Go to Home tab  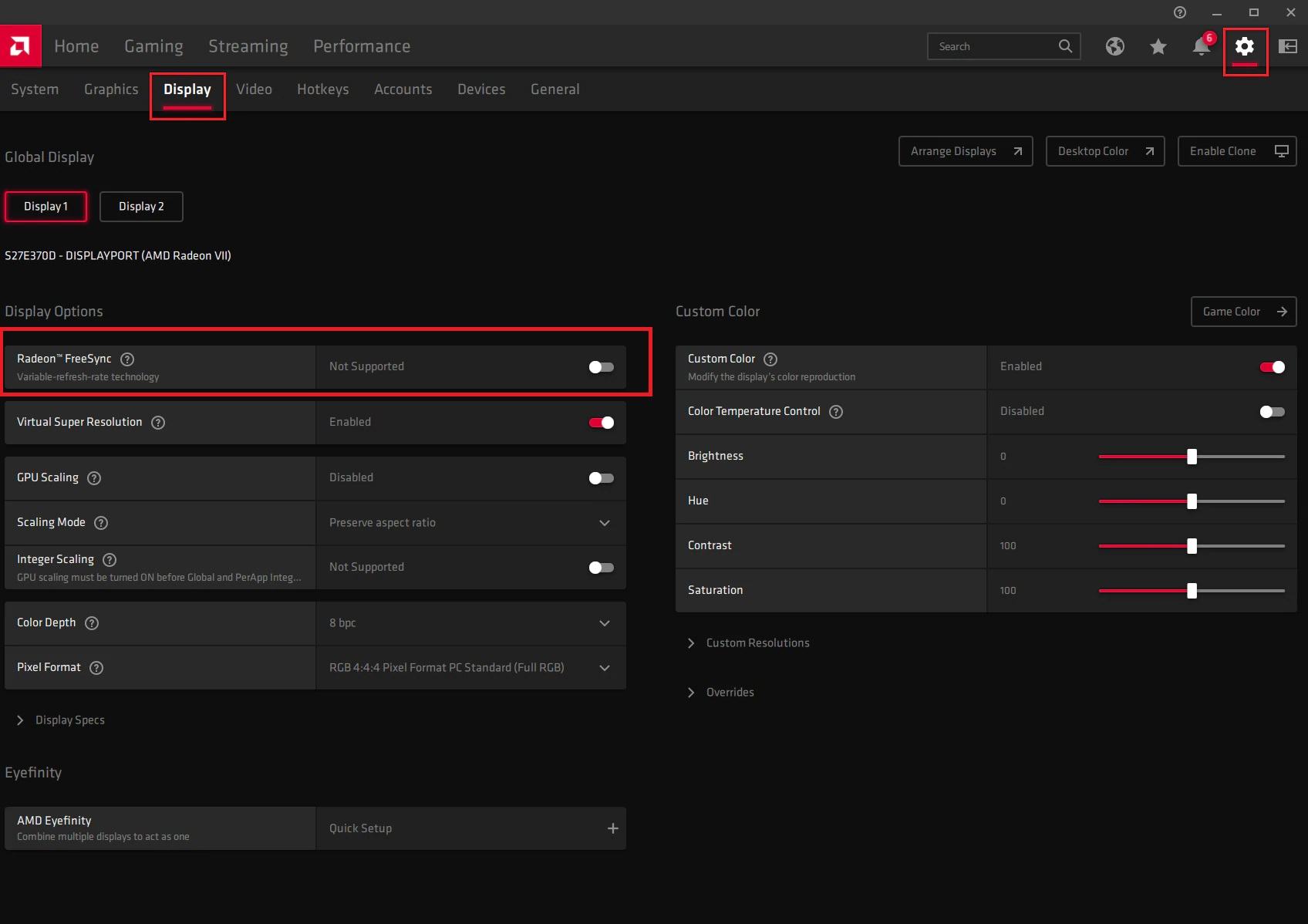[x=76, y=46]
